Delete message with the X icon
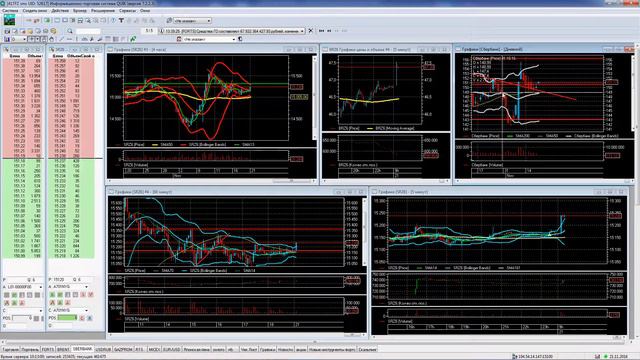Screen dimensions: 640x360 coord(311,31)
